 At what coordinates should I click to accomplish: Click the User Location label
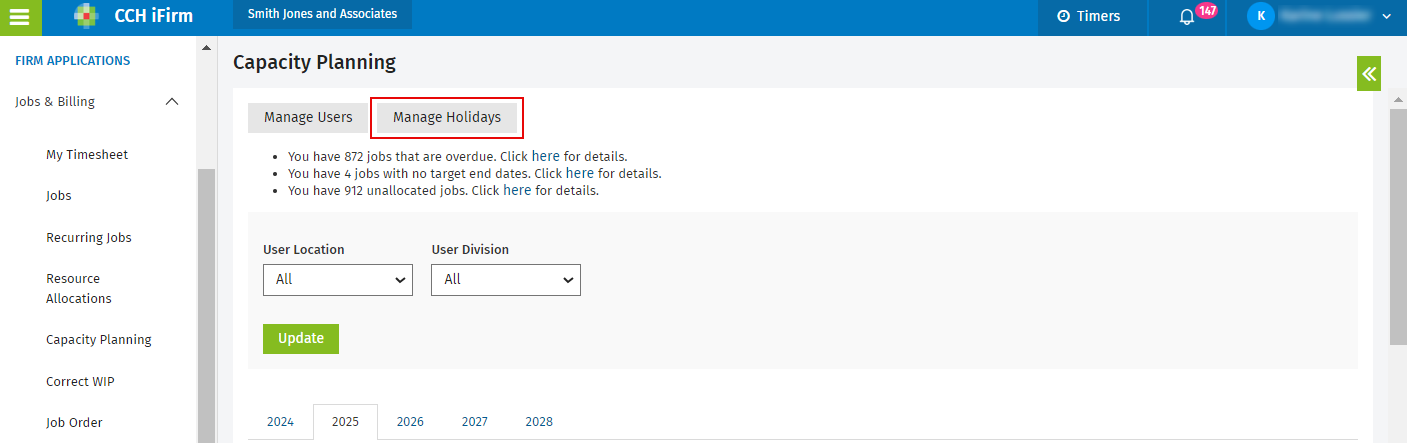pos(304,249)
